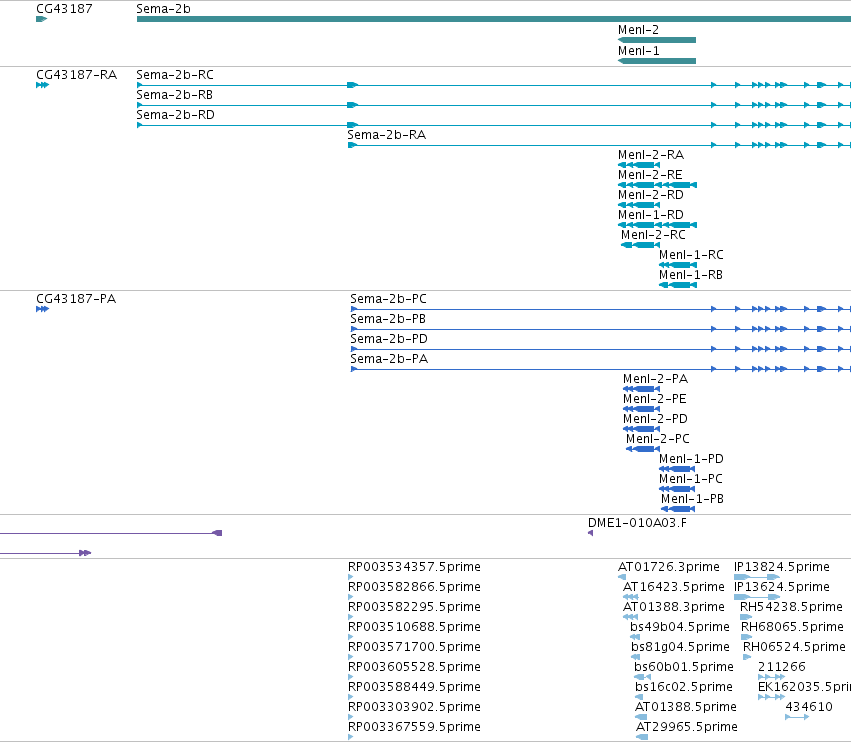Click the Menl-1-PC protein glyph
851x742 pixels.
(677, 489)
